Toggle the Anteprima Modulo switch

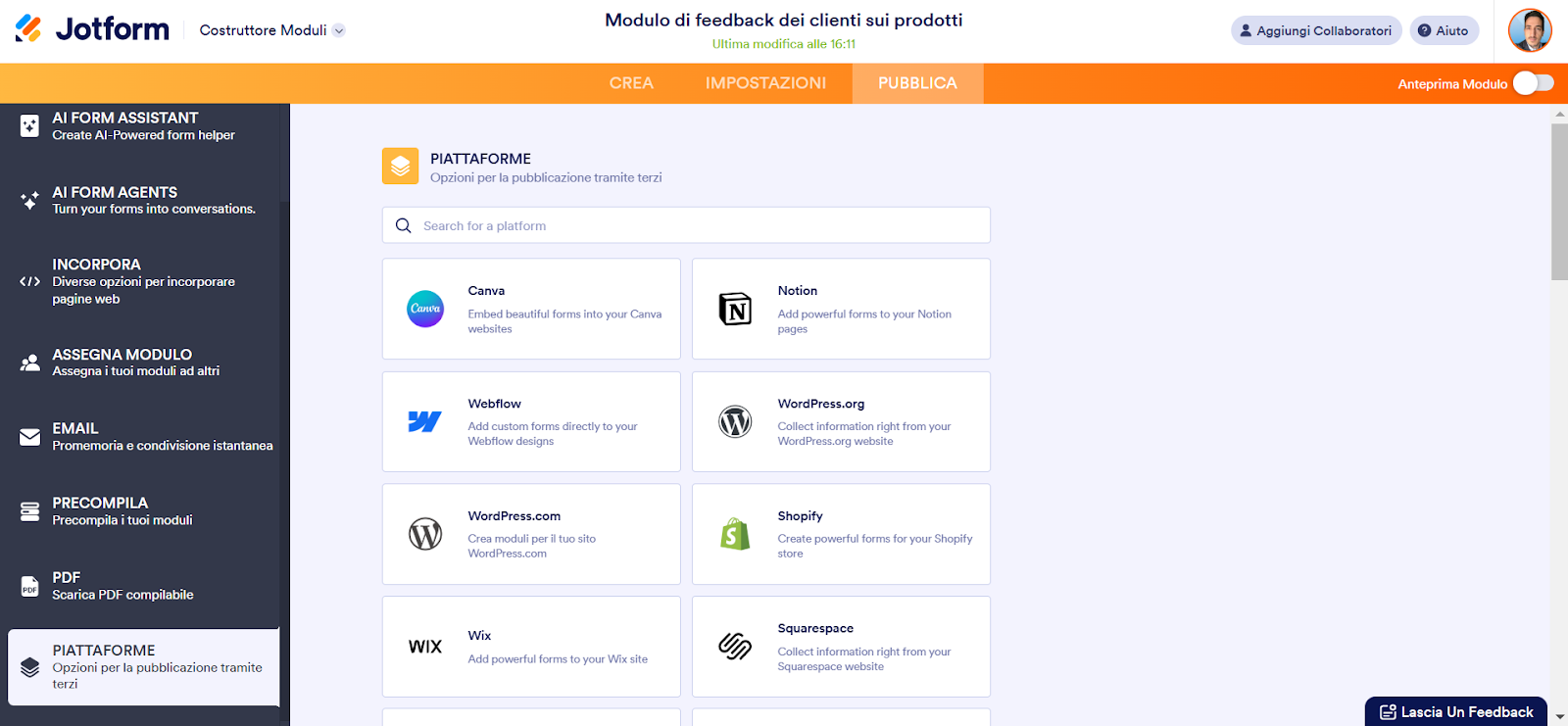tap(1533, 83)
